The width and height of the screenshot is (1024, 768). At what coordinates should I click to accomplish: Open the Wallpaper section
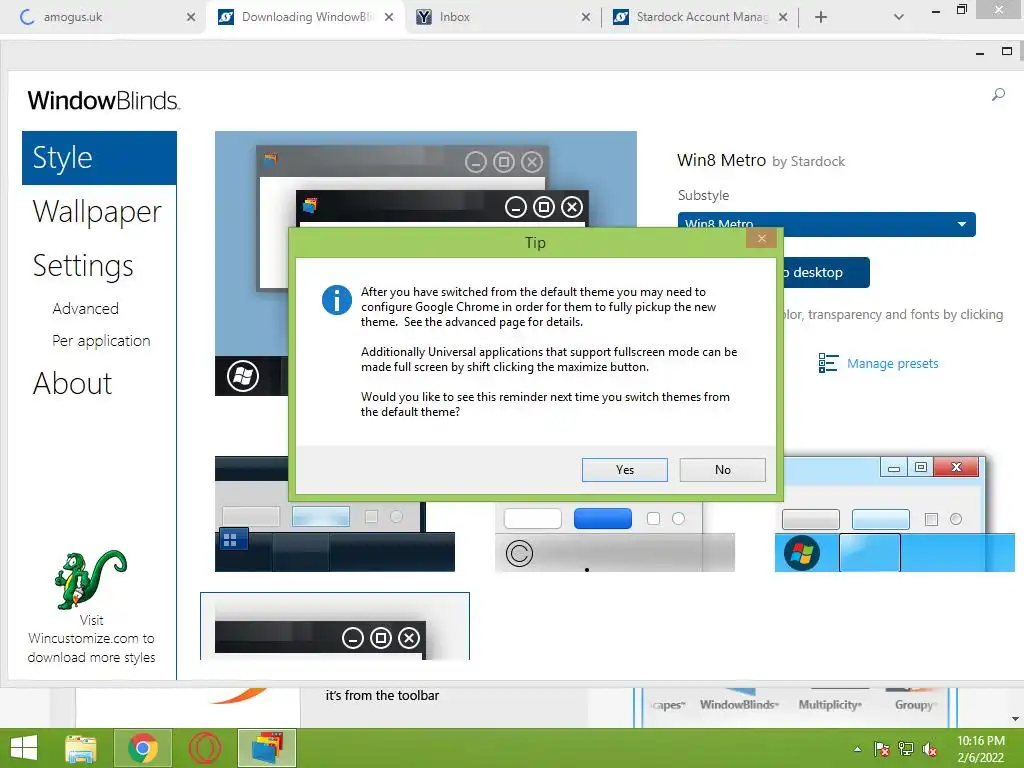(x=97, y=212)
